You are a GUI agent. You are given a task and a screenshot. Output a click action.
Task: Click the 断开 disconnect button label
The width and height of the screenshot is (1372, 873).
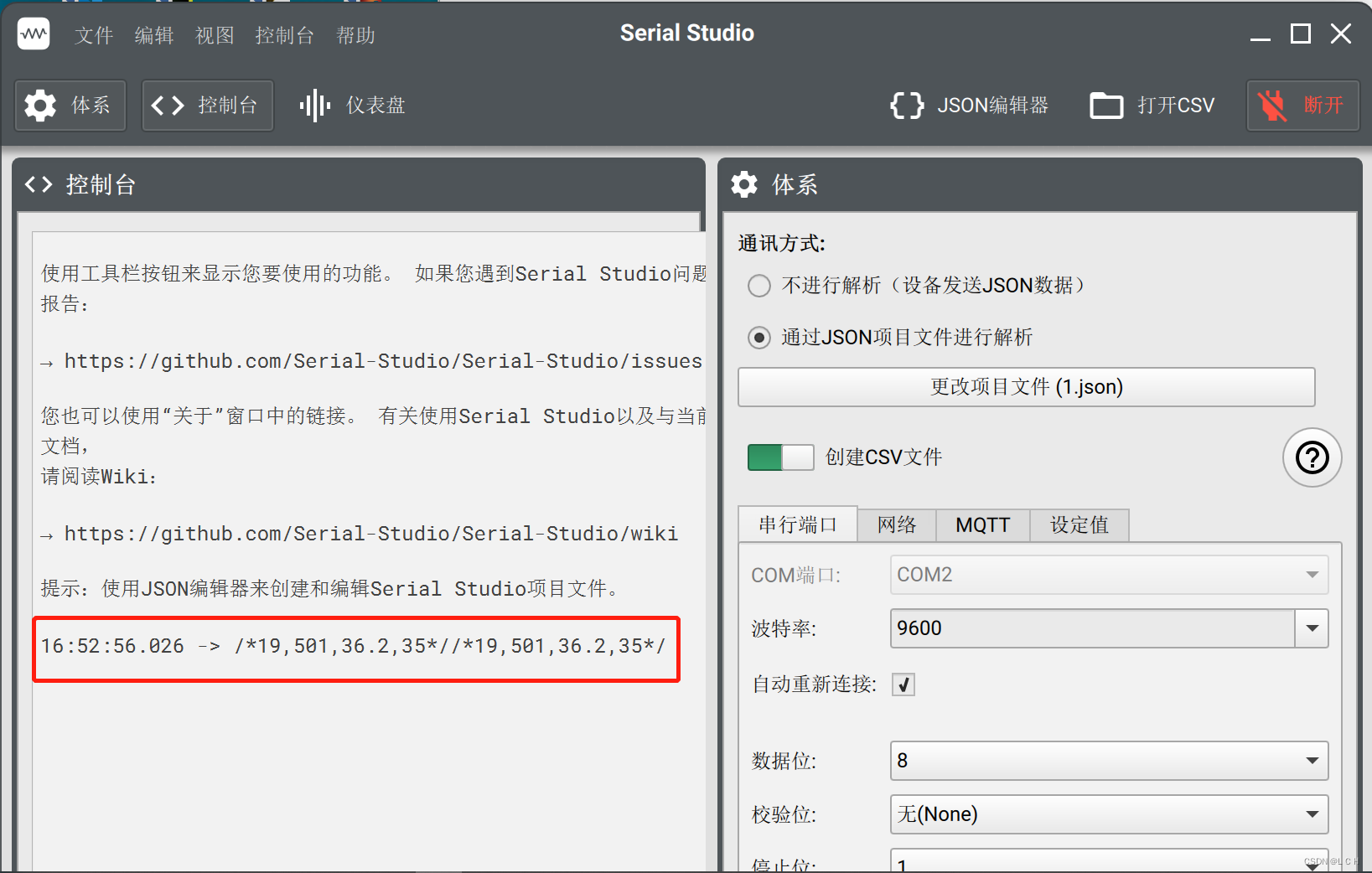point(1324,106)
